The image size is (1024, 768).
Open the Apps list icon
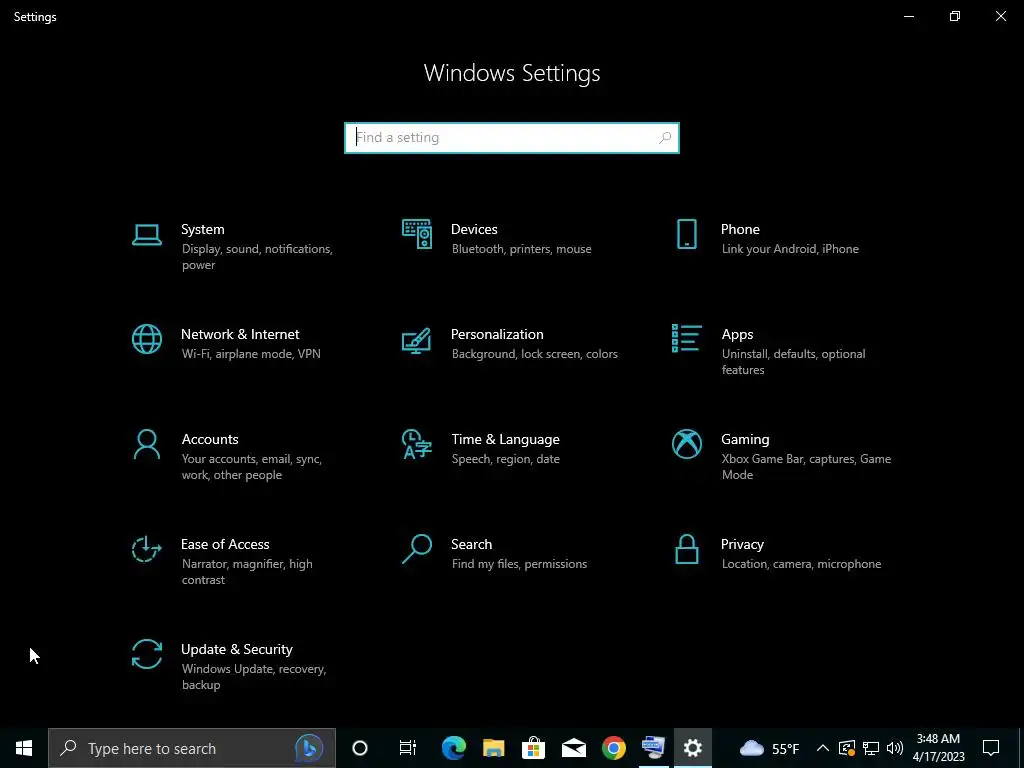point(686,338)
